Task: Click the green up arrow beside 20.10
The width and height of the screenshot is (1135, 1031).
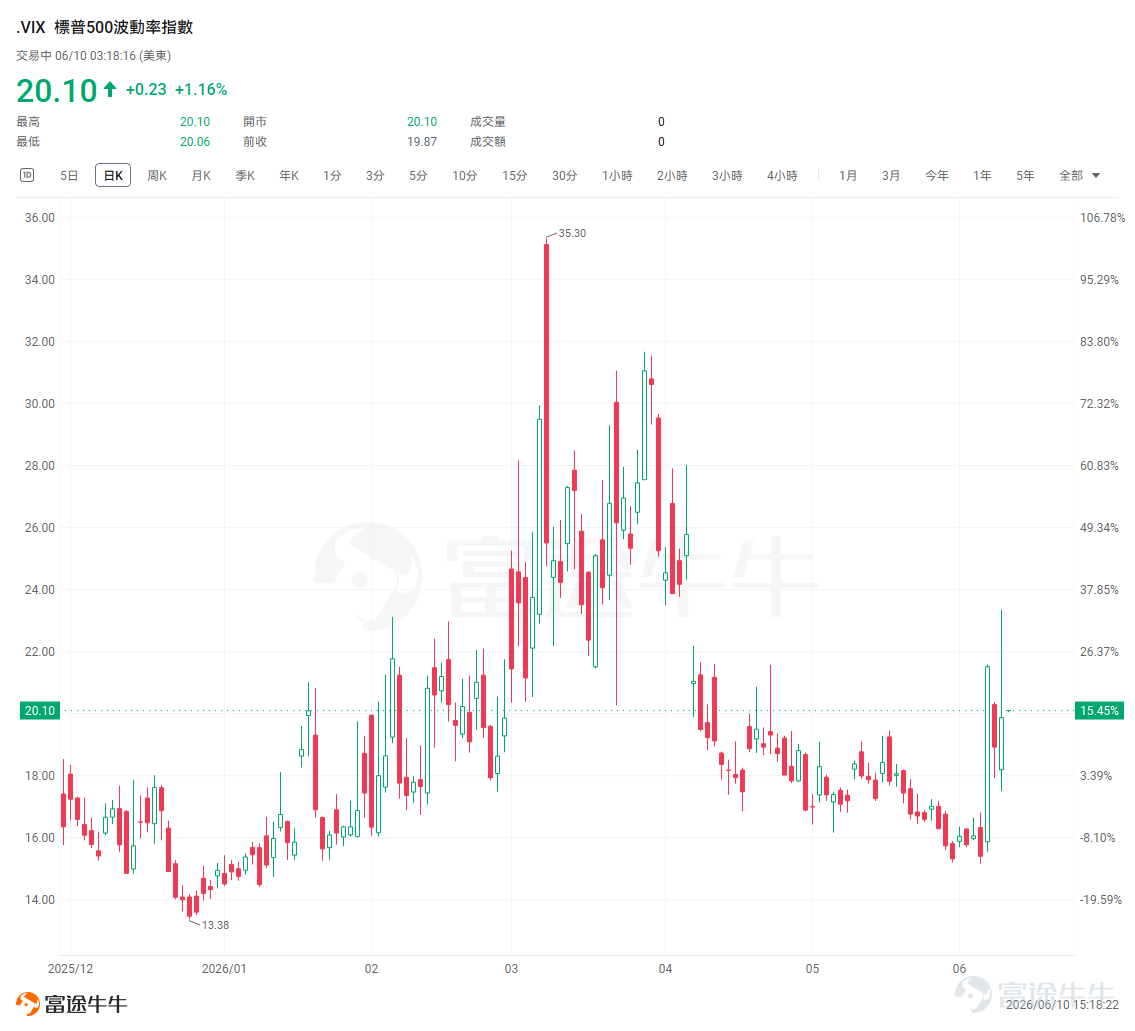Action: pyautogui.click(x=110, y=89)
